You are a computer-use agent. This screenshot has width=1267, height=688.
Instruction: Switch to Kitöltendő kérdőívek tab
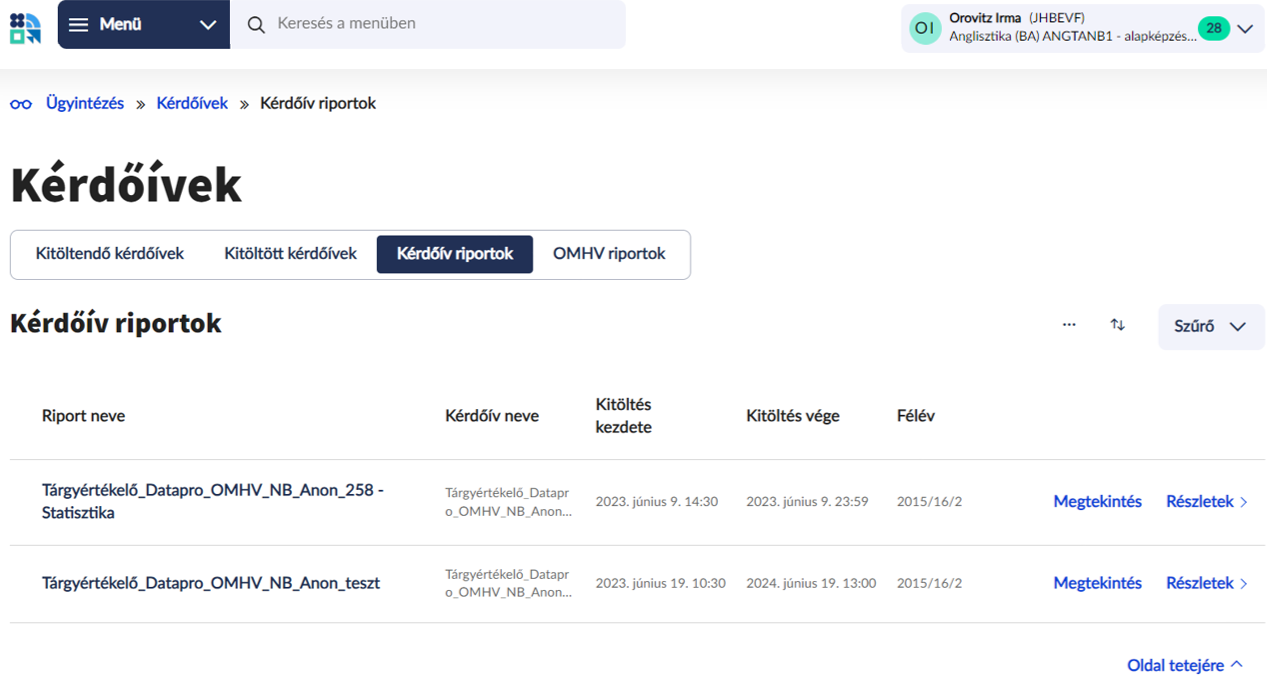[110, 254]
